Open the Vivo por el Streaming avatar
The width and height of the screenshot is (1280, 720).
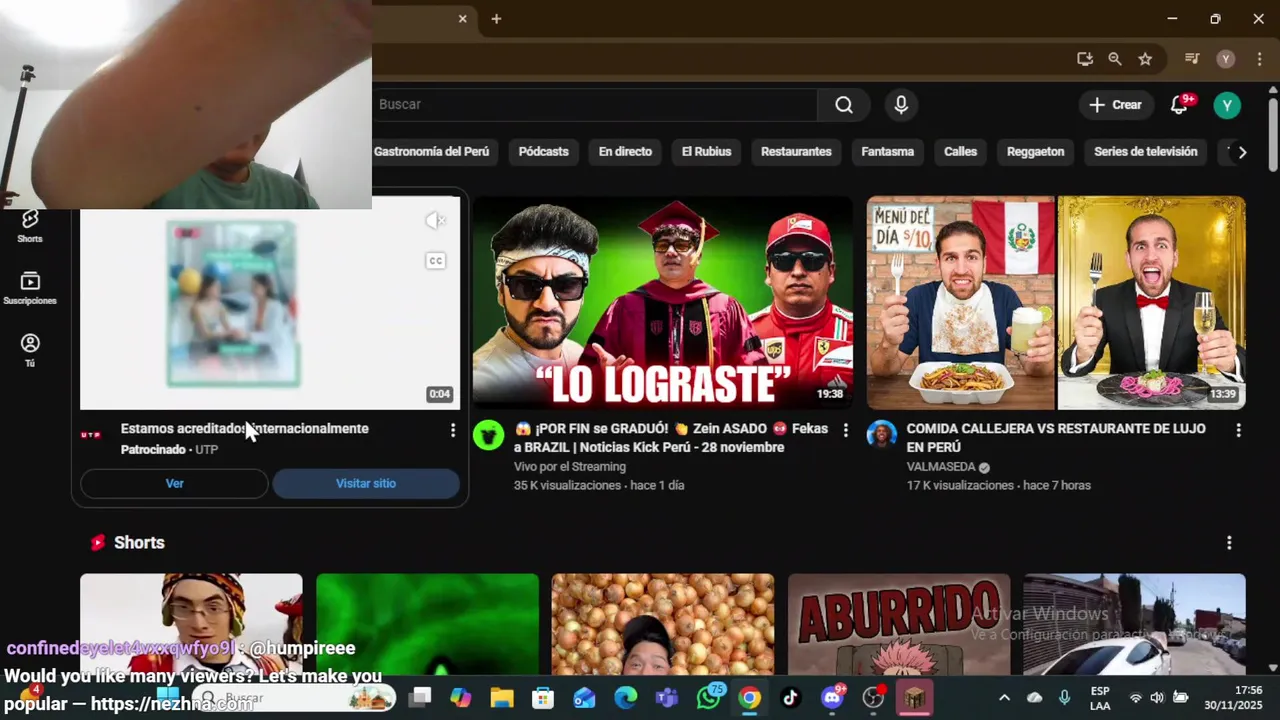click(x=488, y=435)
